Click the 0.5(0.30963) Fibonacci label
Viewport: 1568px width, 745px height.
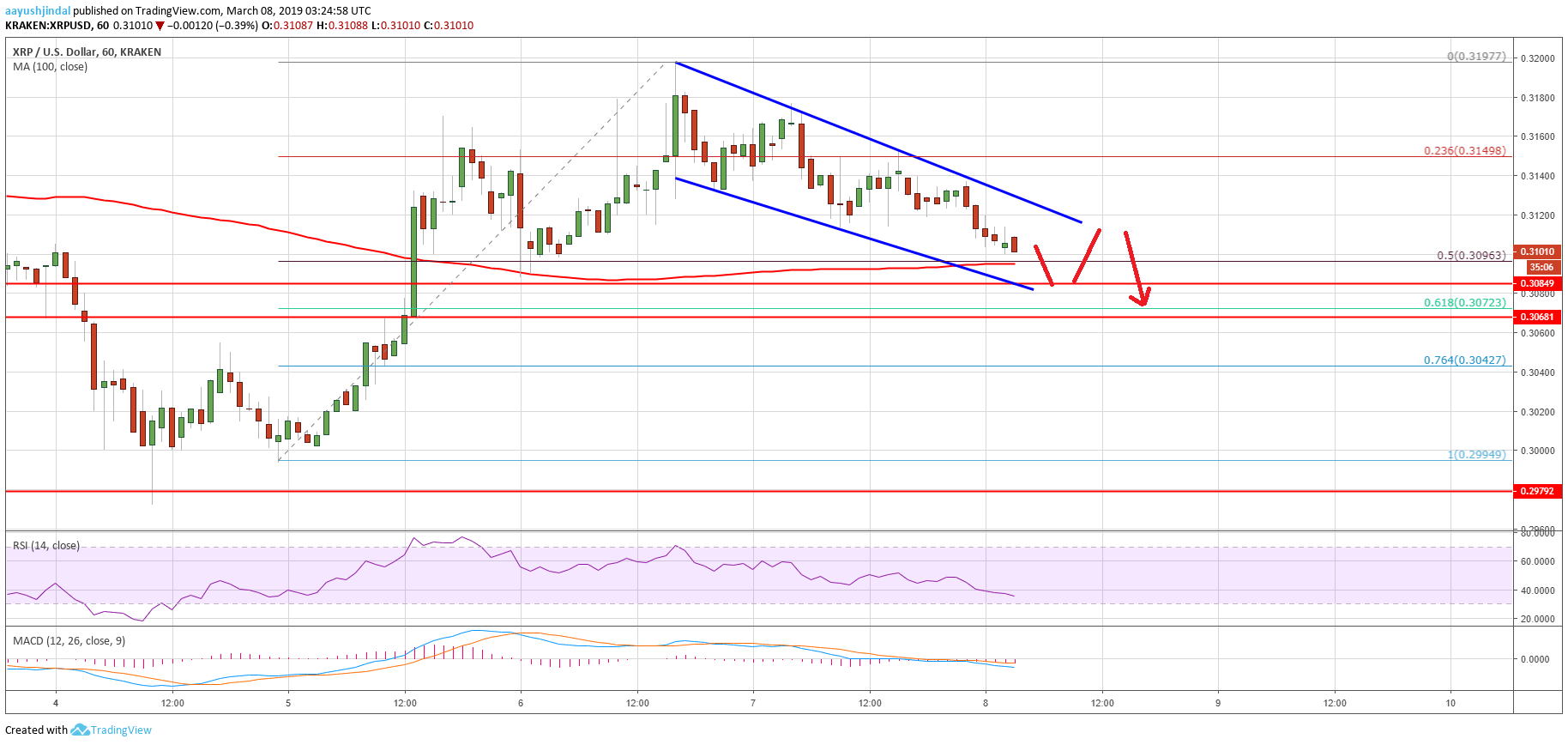click(1471, 255)
